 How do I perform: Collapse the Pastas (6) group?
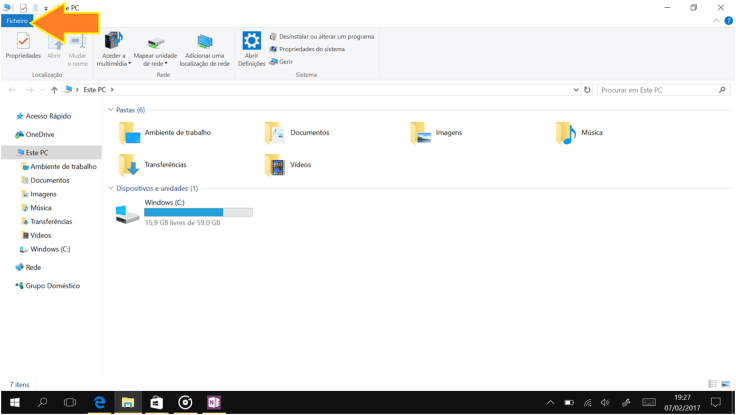tap(110, 110)
